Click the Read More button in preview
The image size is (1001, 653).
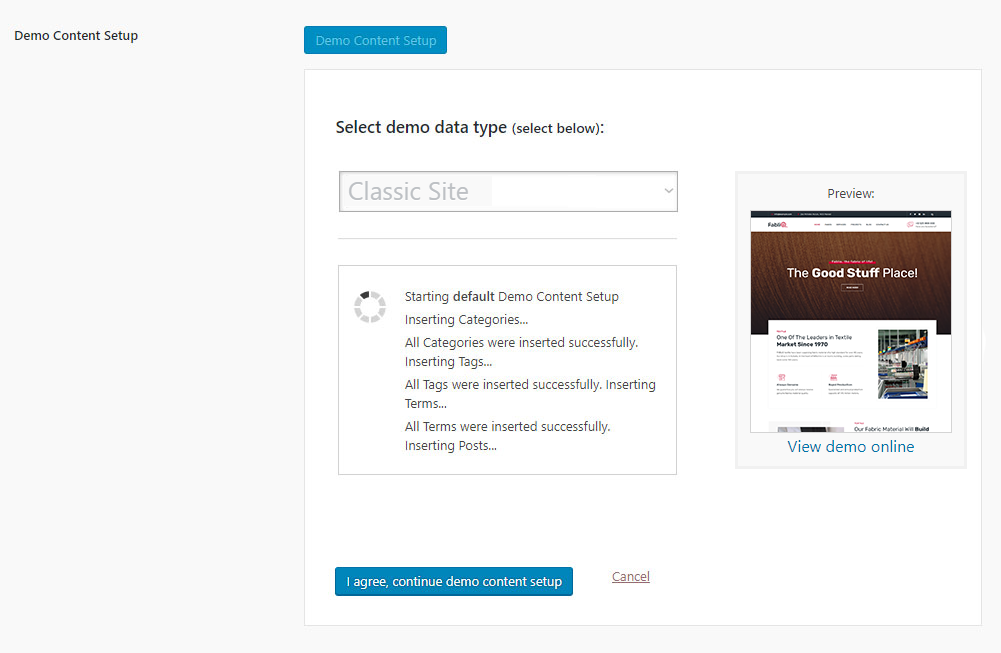pos(851,287)
